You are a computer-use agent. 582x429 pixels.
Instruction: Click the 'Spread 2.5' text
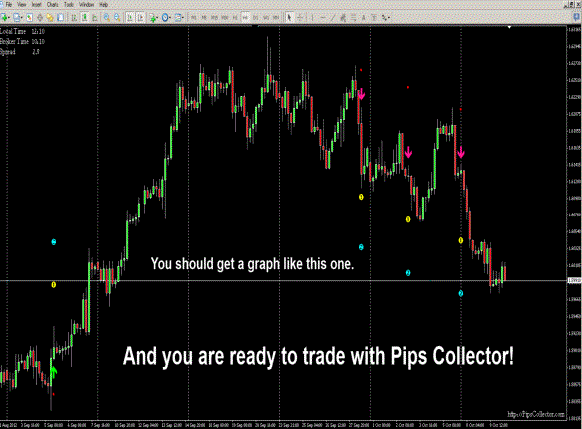20,52
